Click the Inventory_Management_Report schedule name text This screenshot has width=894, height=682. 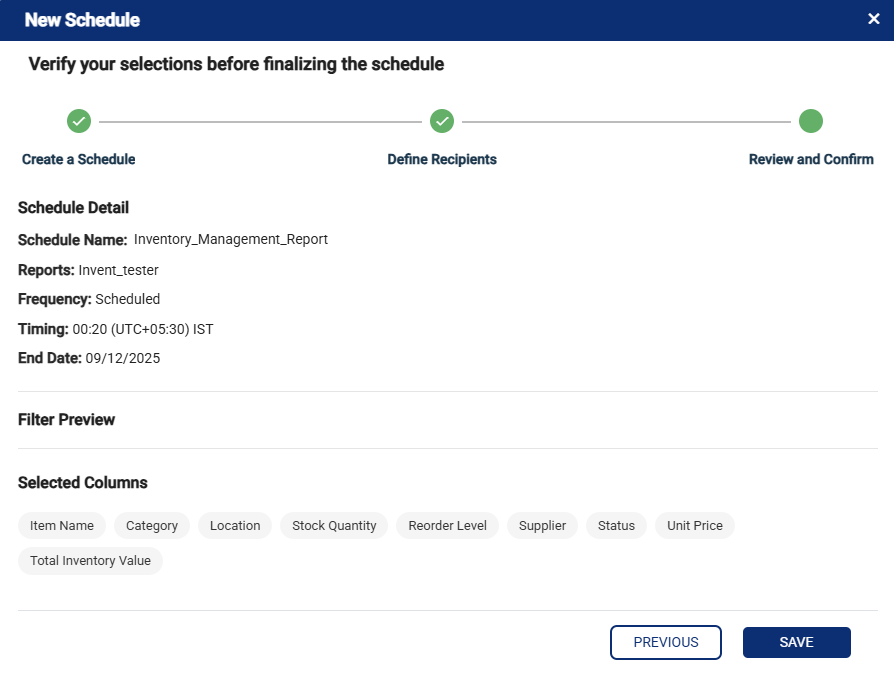(230, 240)
